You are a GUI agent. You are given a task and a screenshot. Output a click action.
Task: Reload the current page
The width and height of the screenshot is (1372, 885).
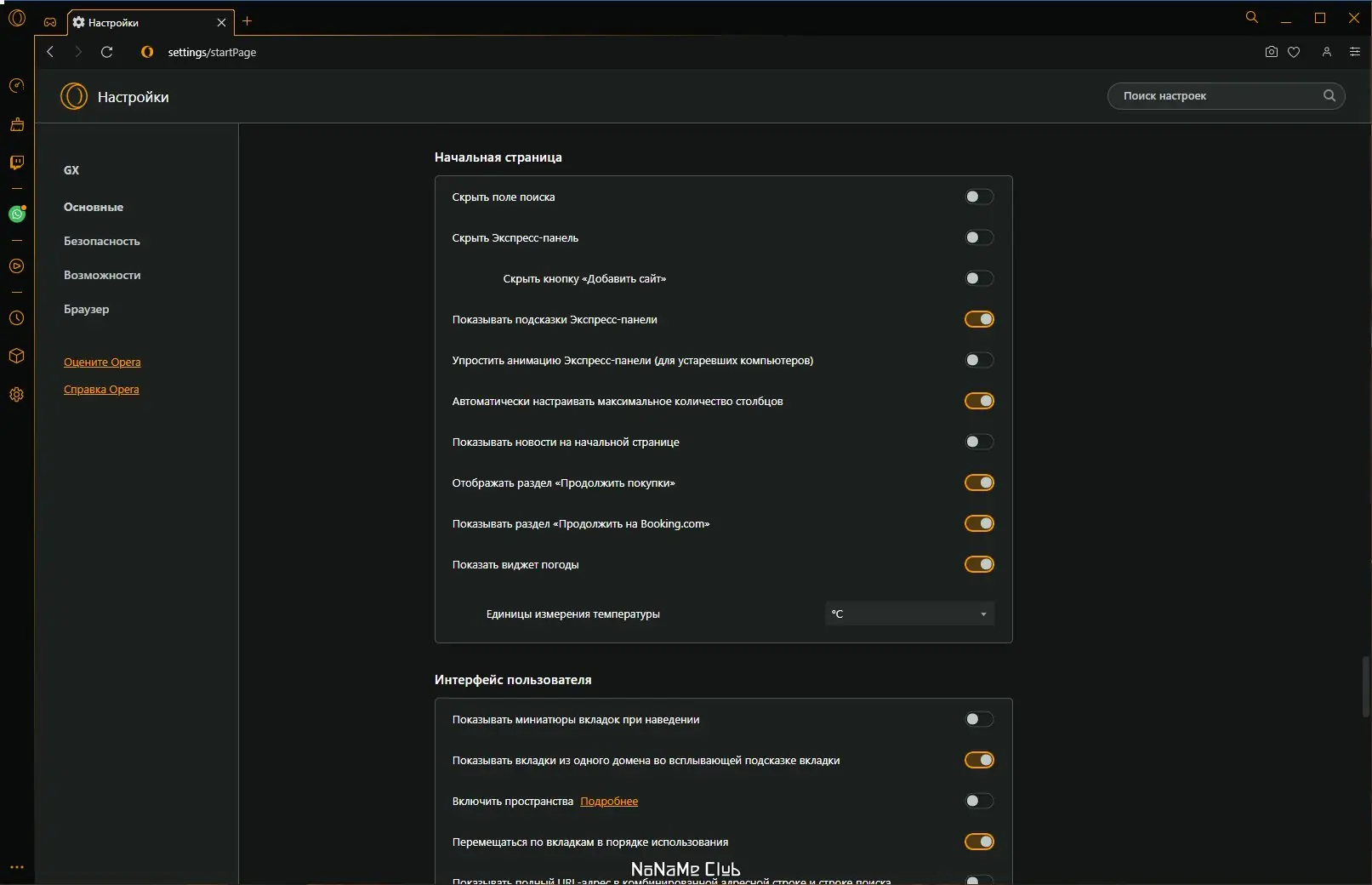click(106, 52)
